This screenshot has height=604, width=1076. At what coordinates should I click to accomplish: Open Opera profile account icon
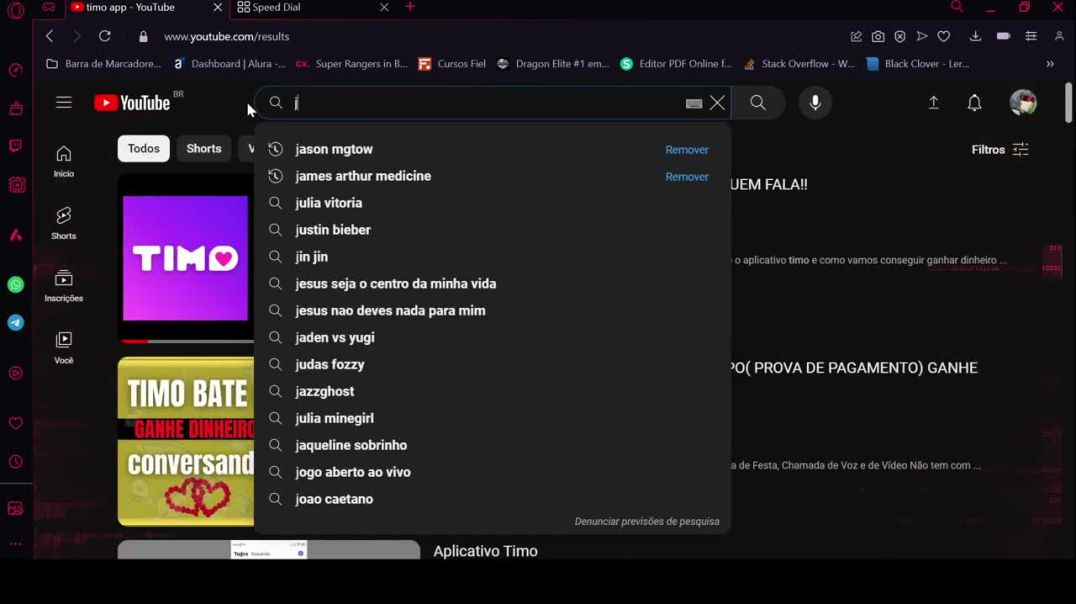[x=1059, y=36]
